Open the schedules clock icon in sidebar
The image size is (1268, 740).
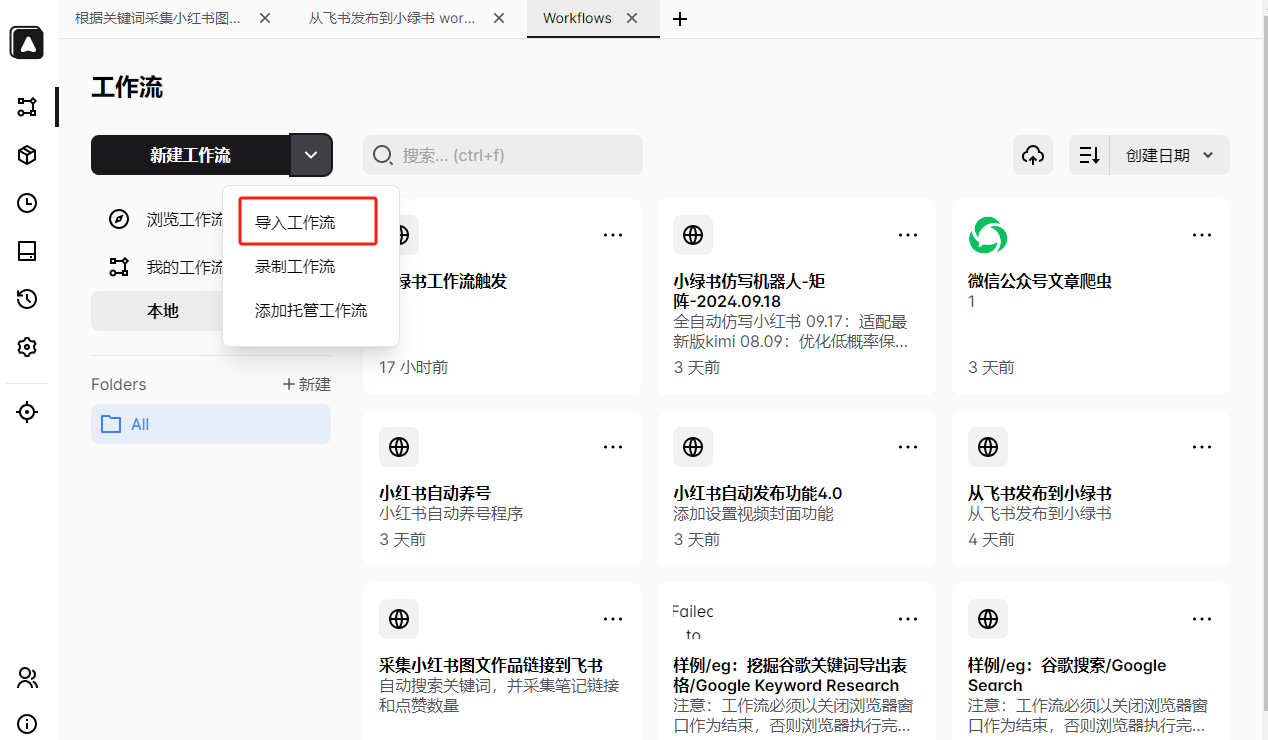pyautogui.click(x=26, y=203)
